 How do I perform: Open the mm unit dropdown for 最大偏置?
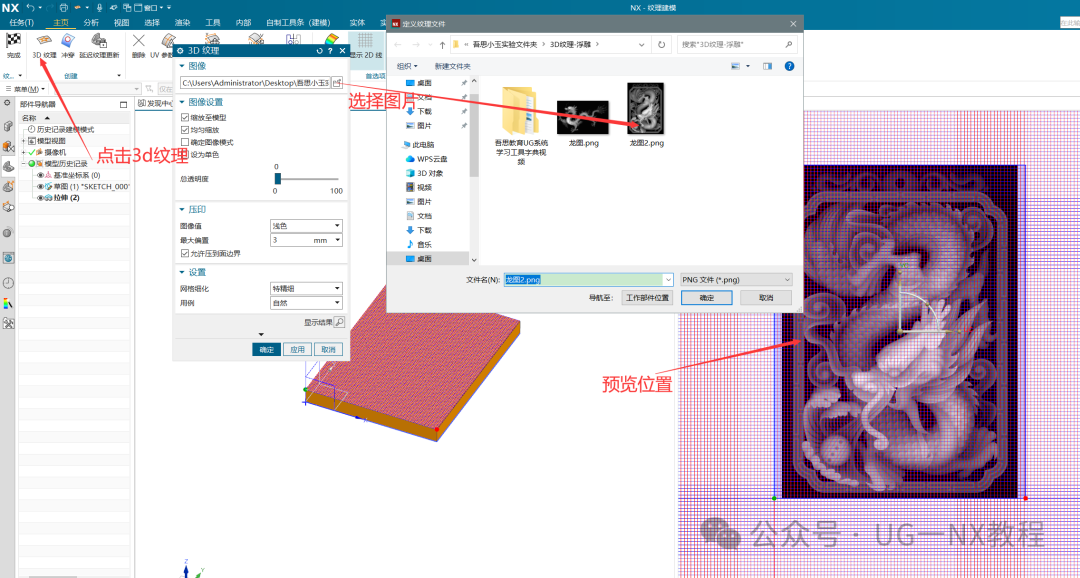coord(338,240)
